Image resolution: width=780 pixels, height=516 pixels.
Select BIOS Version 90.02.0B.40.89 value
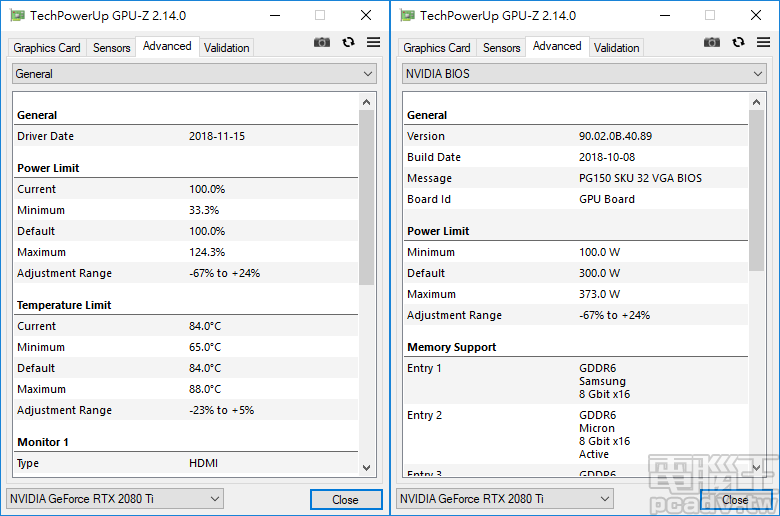tap(615, 136)
